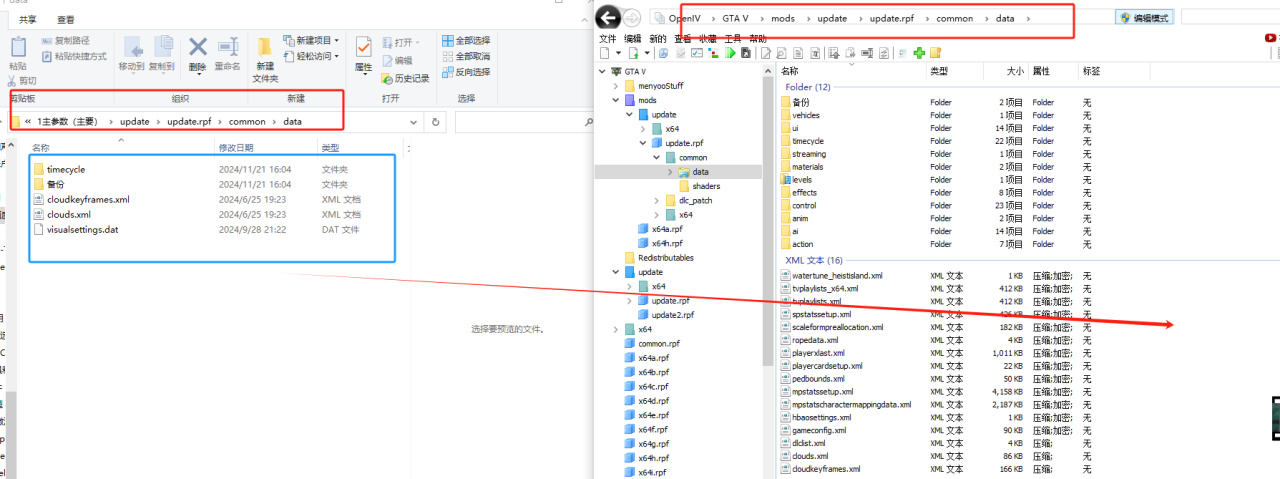Viewport: 1280px width, 479px height.
Task: Click the yellow note icon in OpenIV toolbar
Action: 935,52
